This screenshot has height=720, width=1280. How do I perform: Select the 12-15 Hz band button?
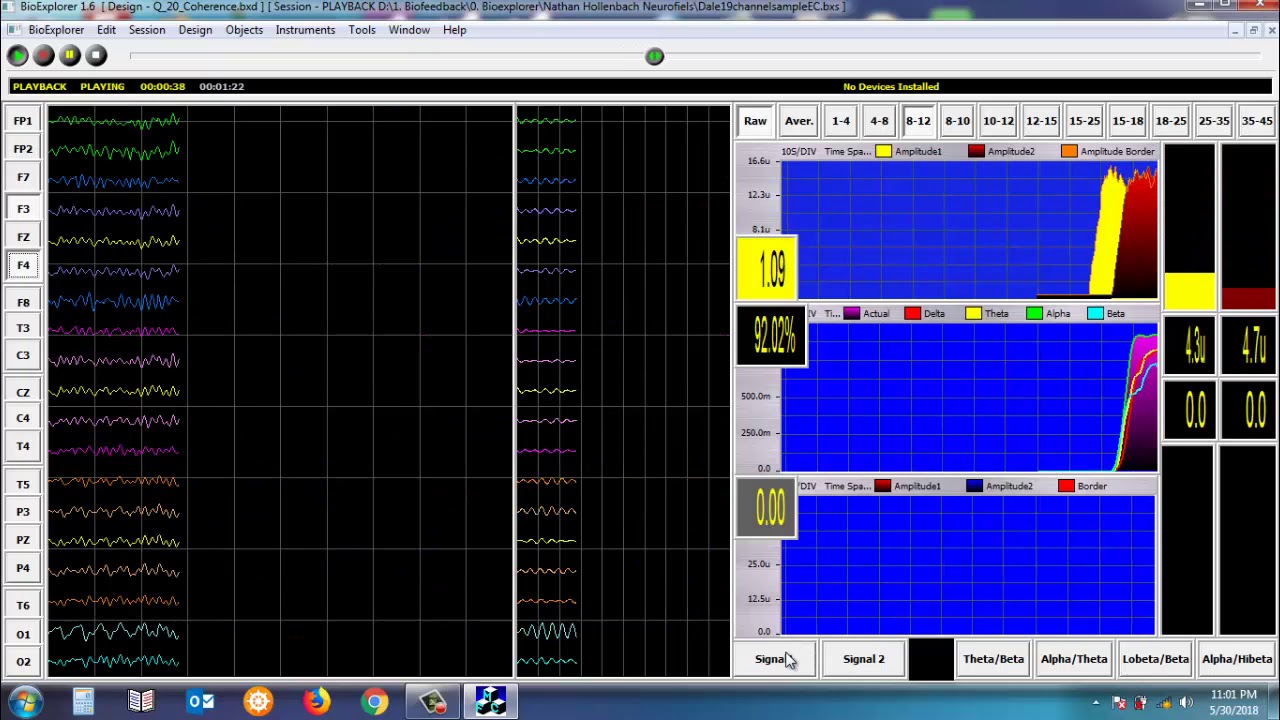[1041, 121]
